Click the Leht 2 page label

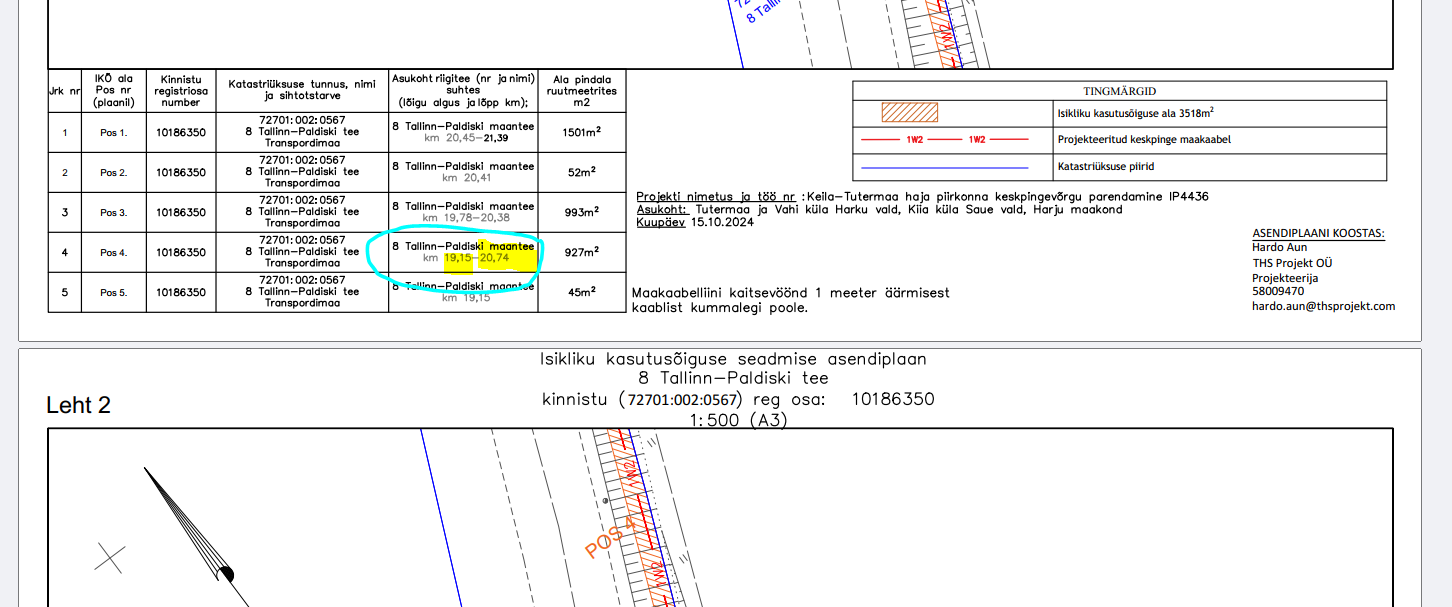tap(78, 405)
